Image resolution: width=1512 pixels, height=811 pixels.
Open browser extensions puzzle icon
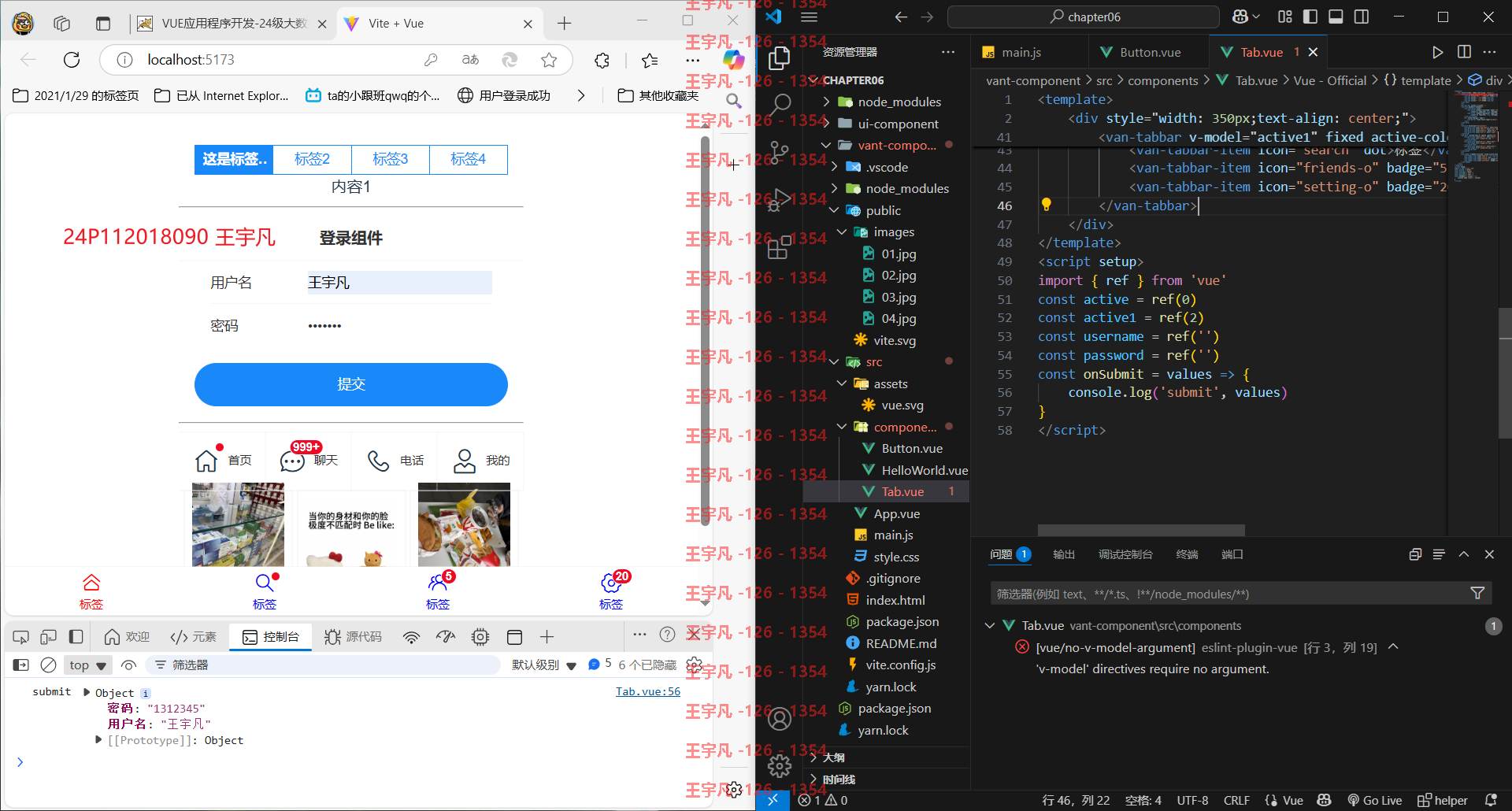602,60
